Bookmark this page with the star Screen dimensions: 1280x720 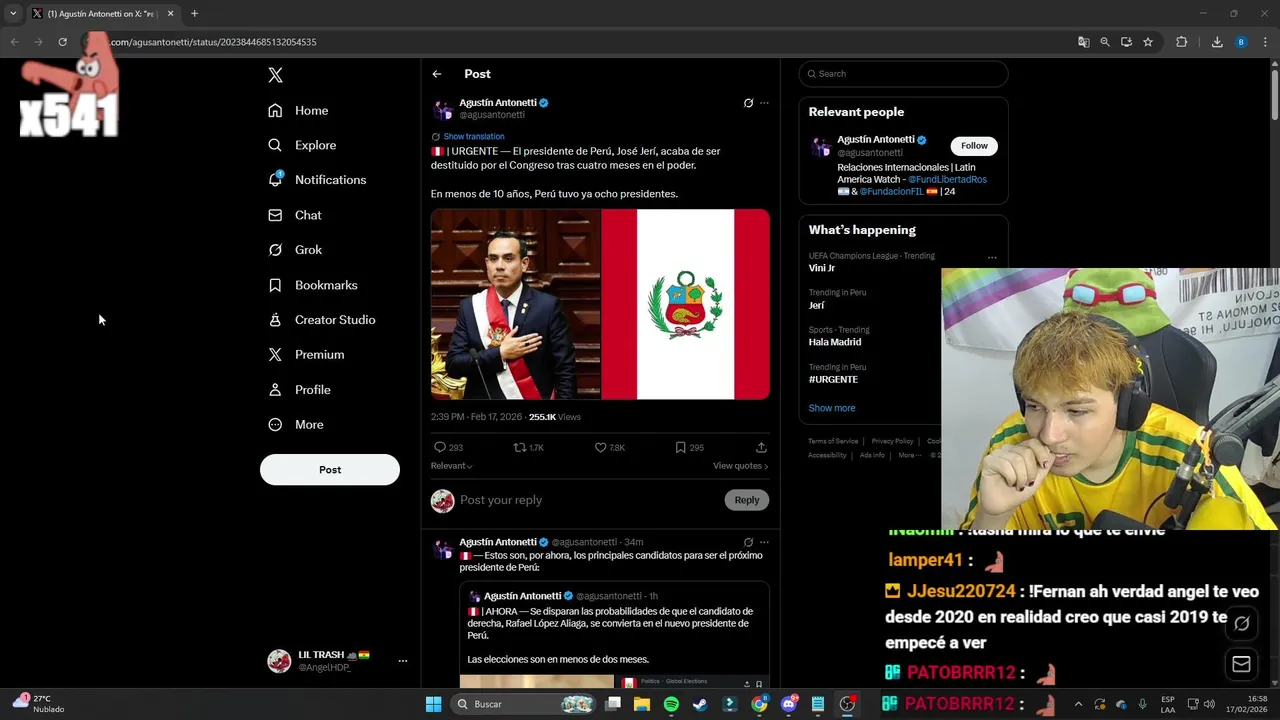[1148, 42]
